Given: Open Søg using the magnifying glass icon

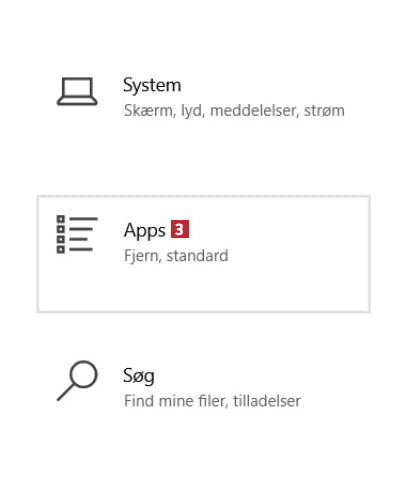Looking at the screenshot, I should tap(77, 380).
